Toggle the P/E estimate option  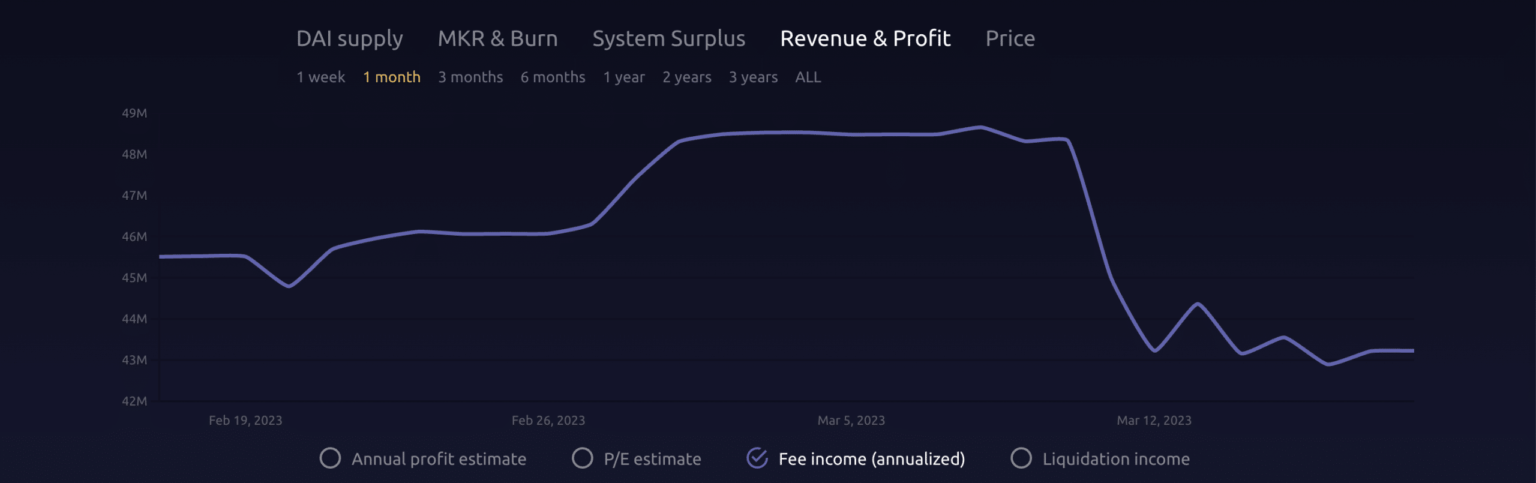pos(582,459)
